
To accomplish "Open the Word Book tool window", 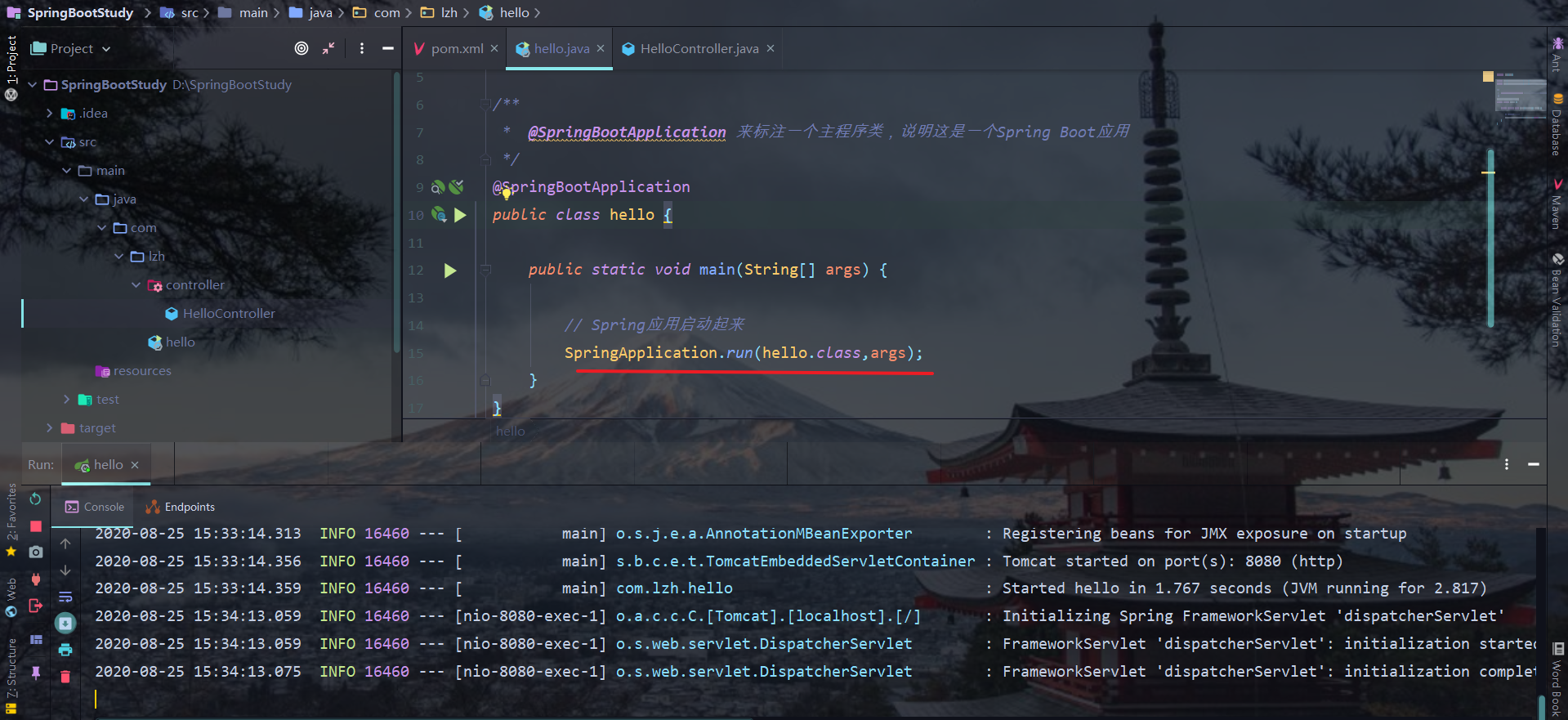I will click(x=1557, y=680).
